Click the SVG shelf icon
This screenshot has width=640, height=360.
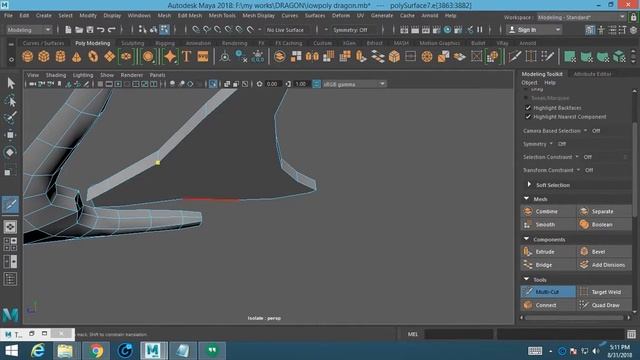click(x=203, y=56)
